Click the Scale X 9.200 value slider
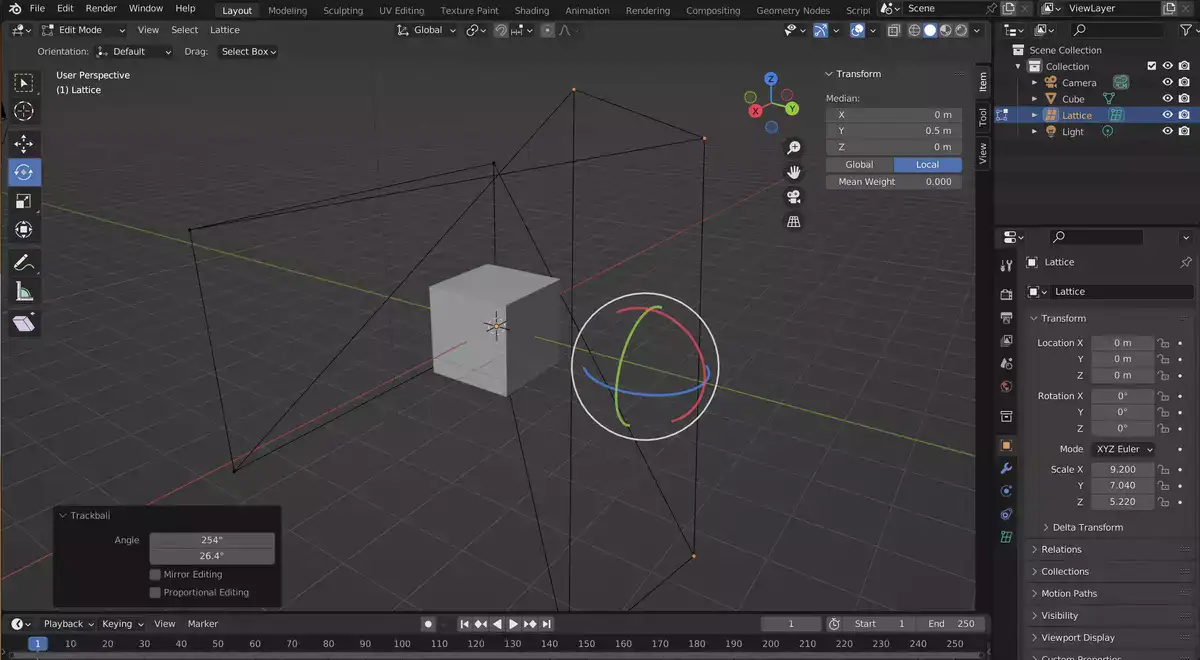This screenshot has width=1200, height=660. pos(1122,469)
